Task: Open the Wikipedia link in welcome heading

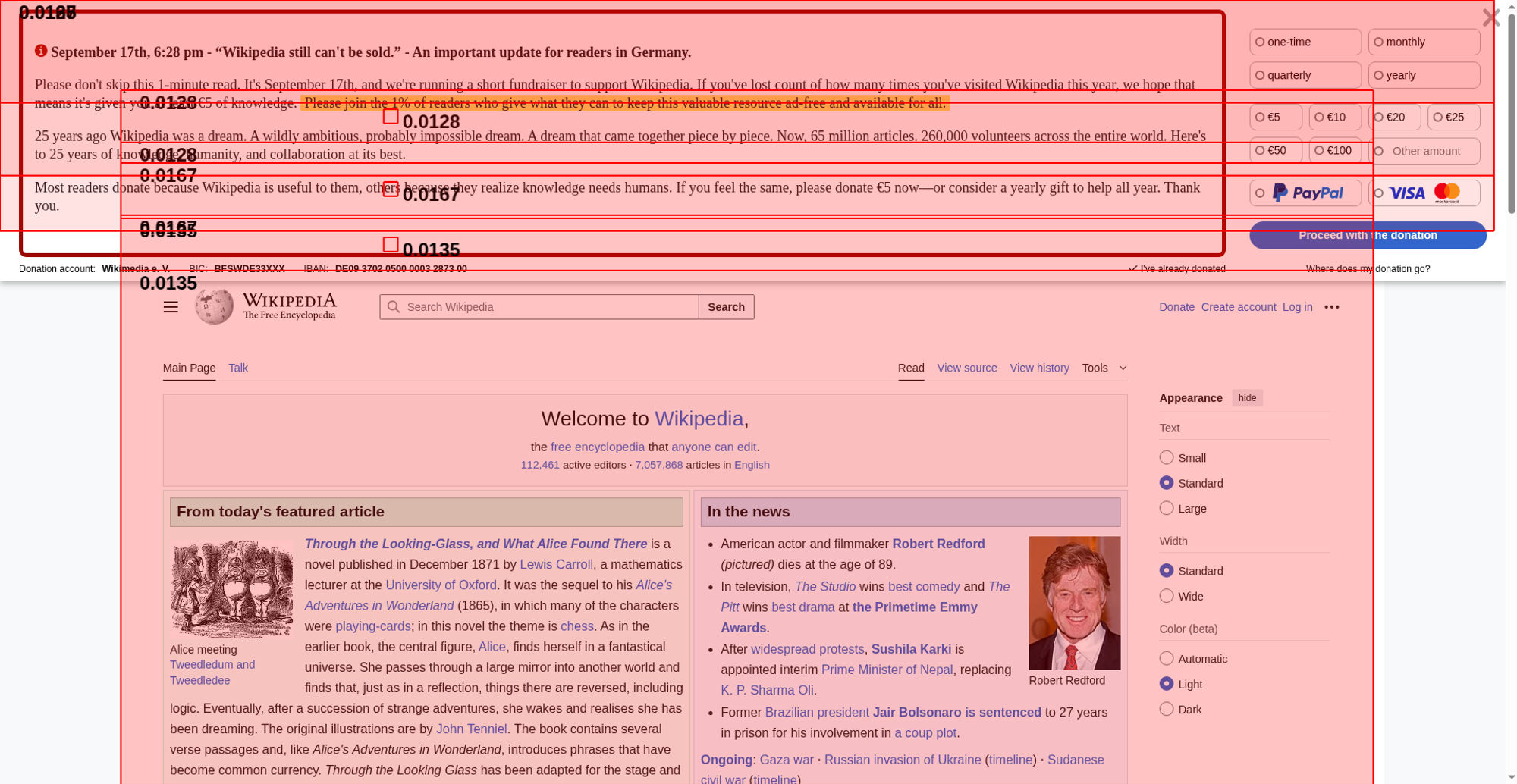Action: (699, 419)
